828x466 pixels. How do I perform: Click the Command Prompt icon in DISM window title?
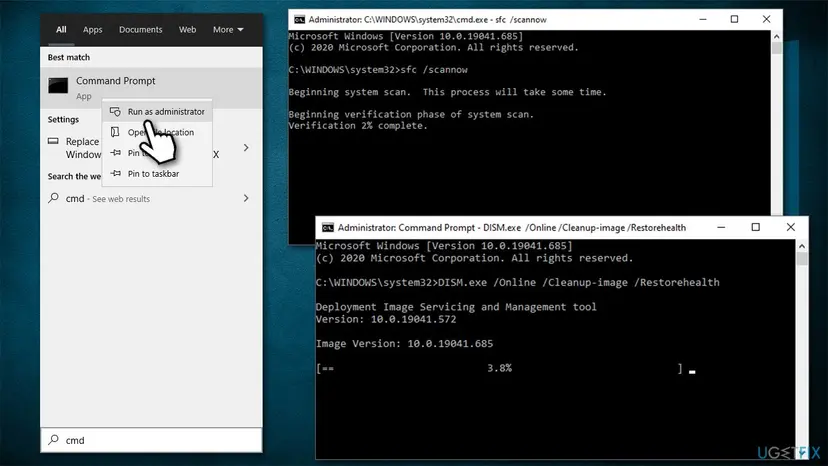coord(328,228)
